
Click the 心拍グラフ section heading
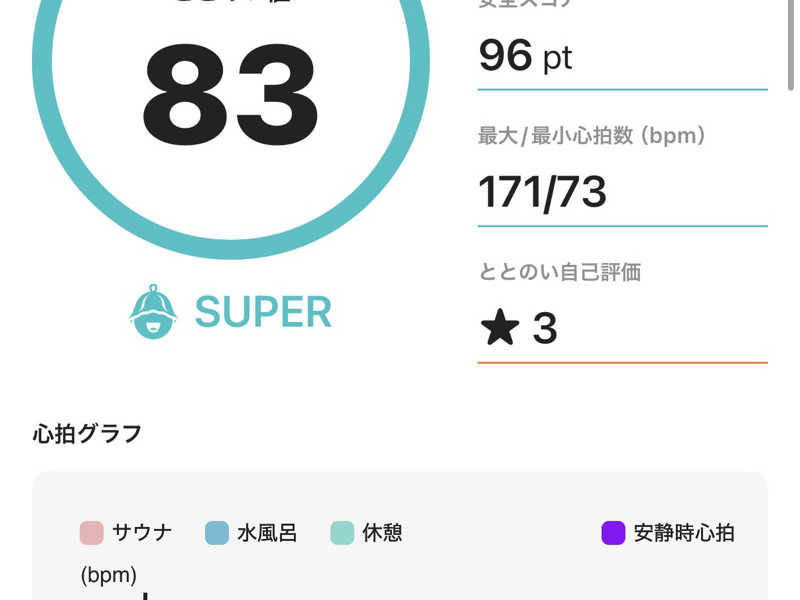(x=87, y=434)
